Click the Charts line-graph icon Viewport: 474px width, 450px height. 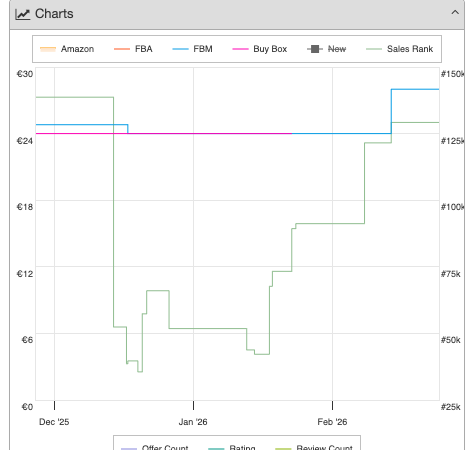point(23,14)
